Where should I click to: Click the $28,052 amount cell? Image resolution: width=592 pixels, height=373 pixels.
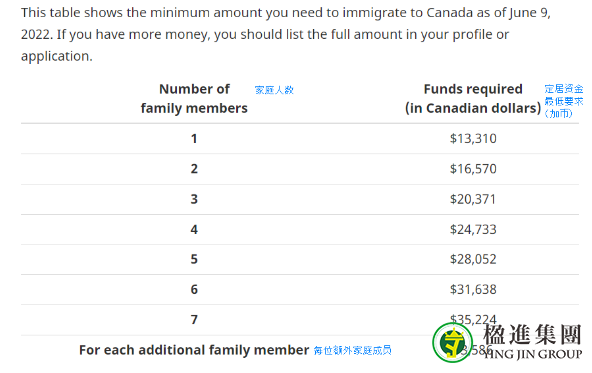click(473, 259)
